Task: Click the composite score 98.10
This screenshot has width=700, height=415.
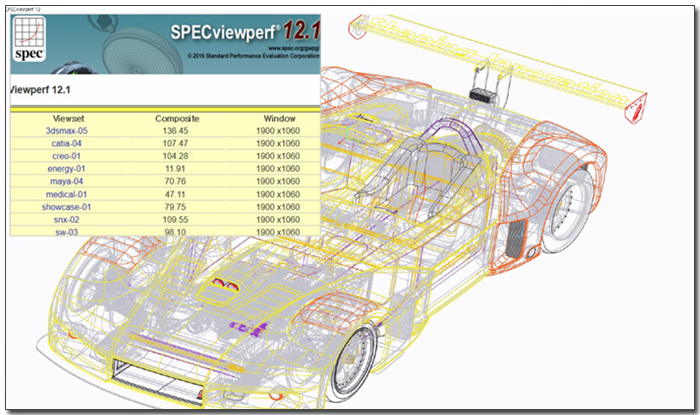Action: tap(175, 232)
